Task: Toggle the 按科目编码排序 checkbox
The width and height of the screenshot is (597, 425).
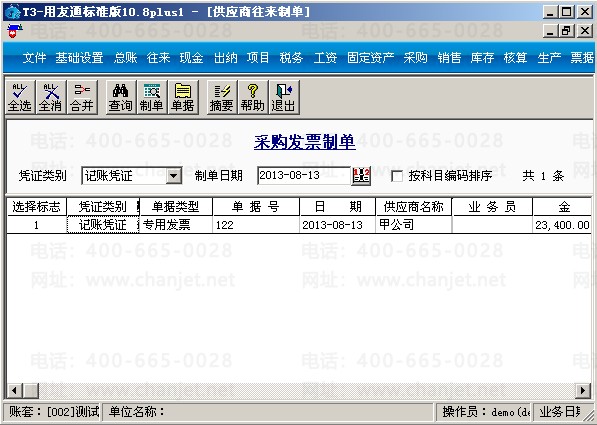Action: pos(397,176)
